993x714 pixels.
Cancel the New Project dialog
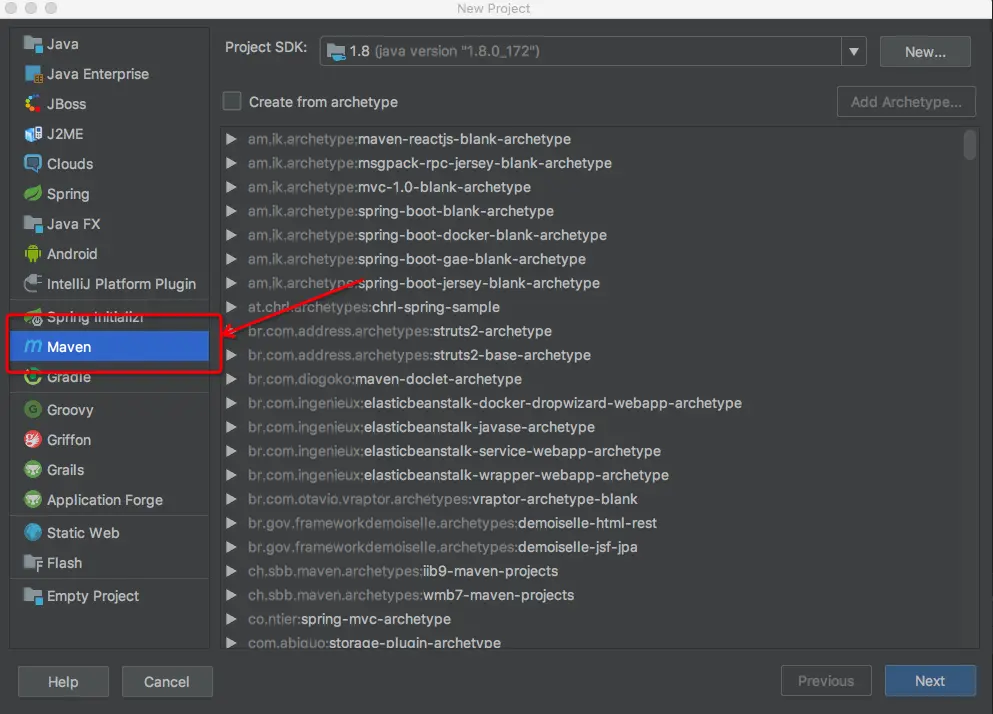pyautogui.click(x=167, y=682)
